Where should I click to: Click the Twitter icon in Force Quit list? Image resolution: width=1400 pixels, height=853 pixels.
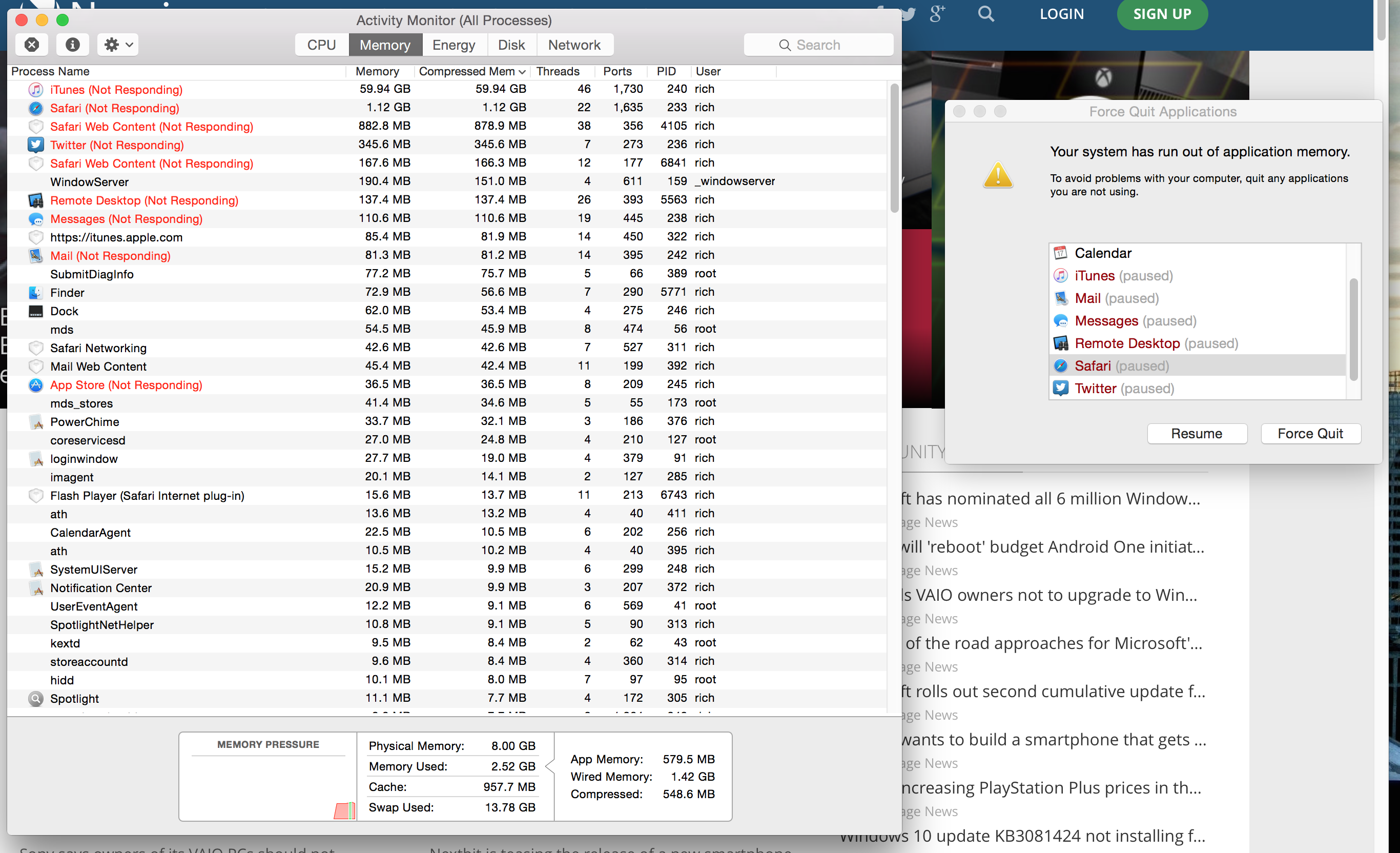(x=1060, y=388)
